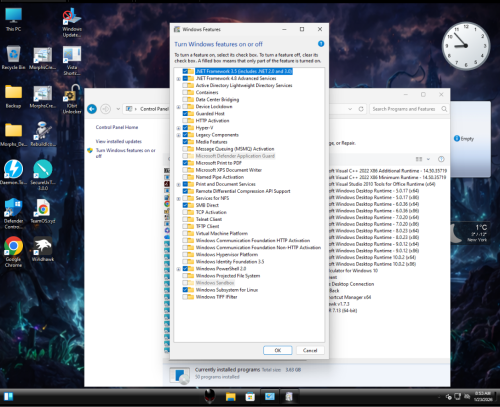Click search magnifier in Programs and Features
The height and width of the screenshot is (407, 500).
coord(444,109)
